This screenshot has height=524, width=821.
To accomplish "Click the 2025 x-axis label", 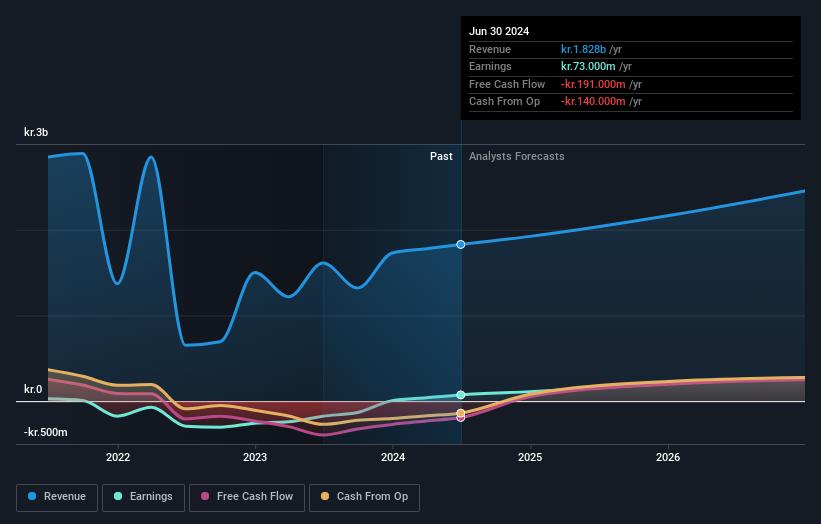I will (x=530, y=457).
